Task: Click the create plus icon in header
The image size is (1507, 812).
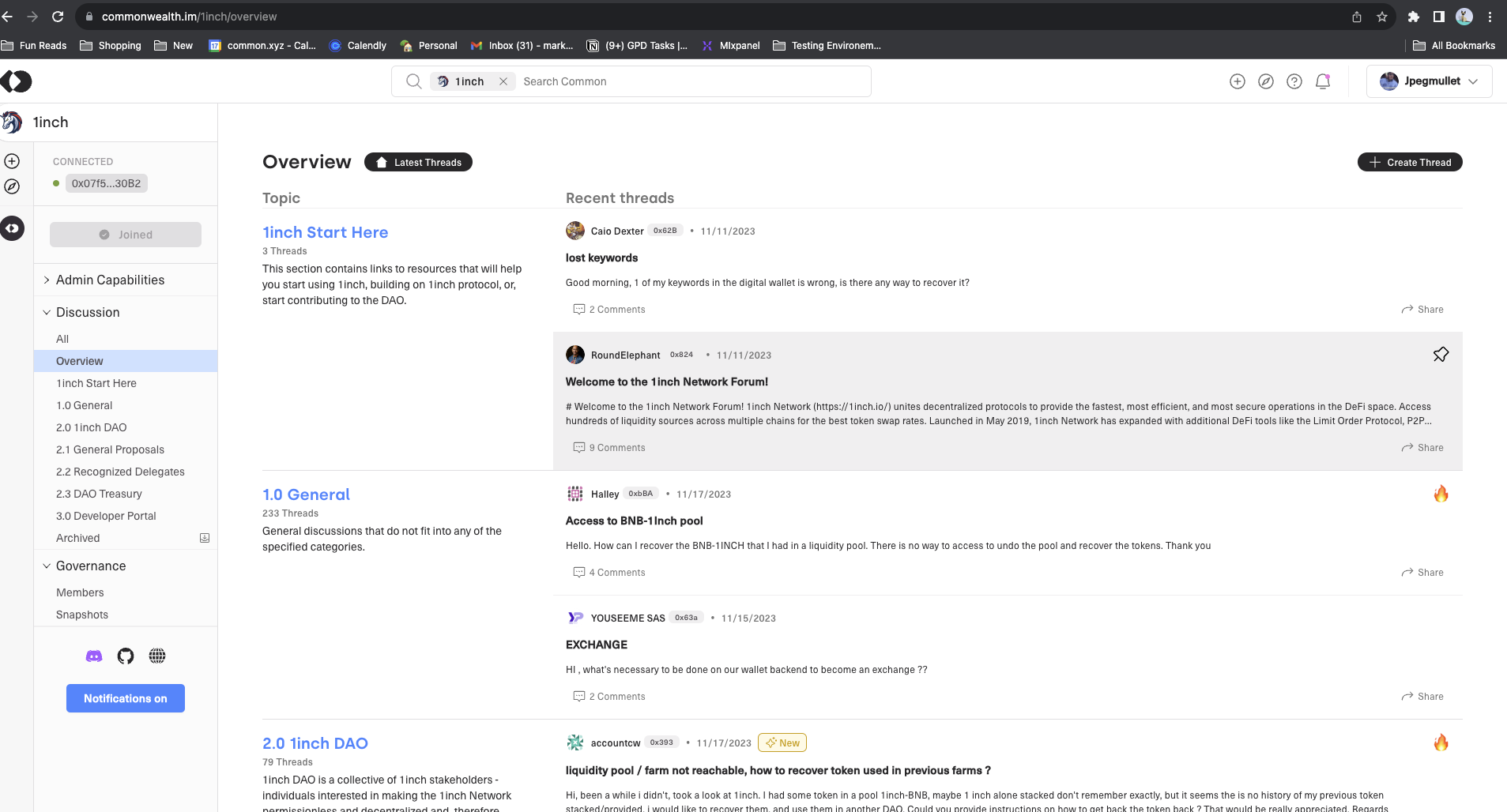Action: click(x=1237, y=81)
